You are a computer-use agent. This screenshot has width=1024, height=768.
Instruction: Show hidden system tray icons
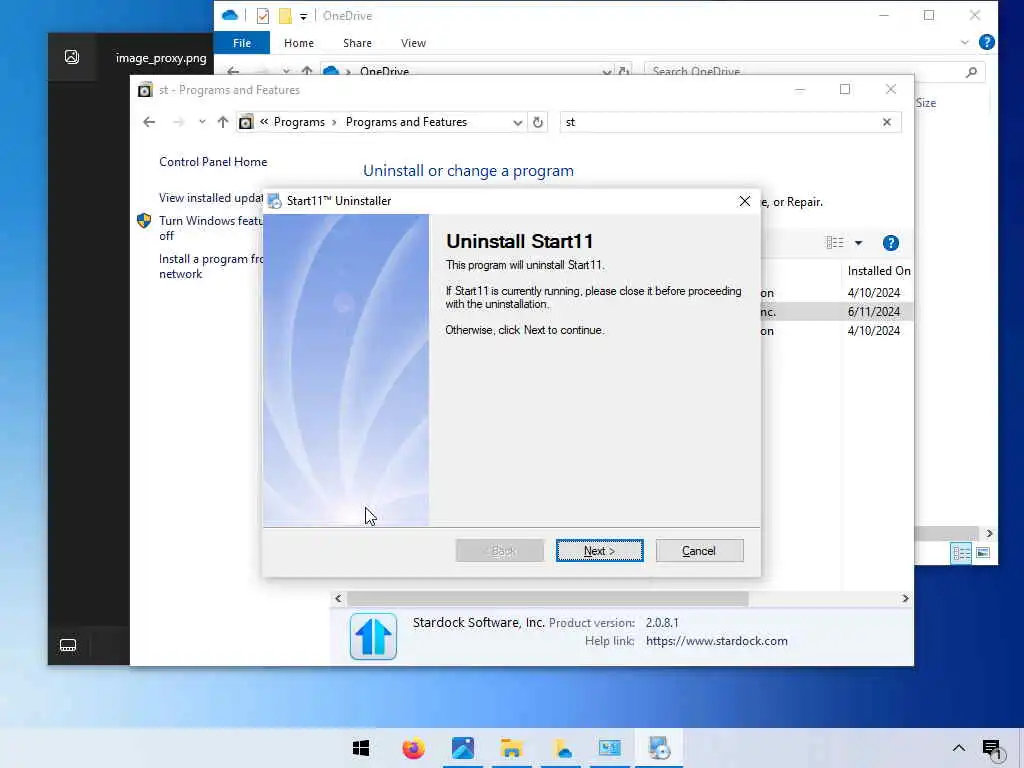pyautogui.click(x=958, y=748)
